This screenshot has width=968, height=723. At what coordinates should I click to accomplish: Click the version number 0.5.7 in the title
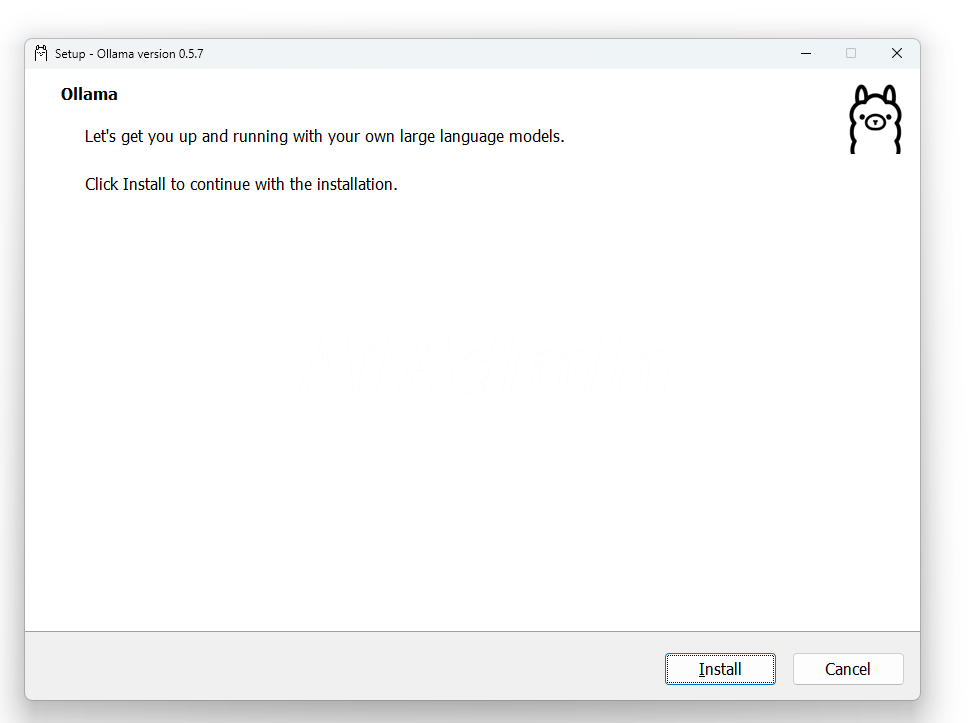tap(191, 54)
